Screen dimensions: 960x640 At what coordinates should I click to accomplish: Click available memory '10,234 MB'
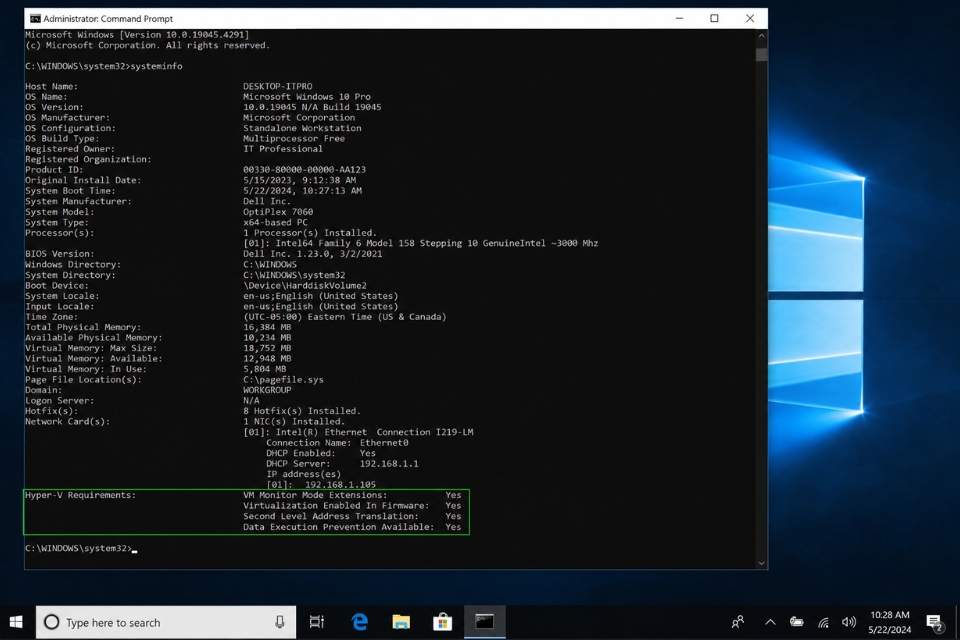tap(267, 337)
